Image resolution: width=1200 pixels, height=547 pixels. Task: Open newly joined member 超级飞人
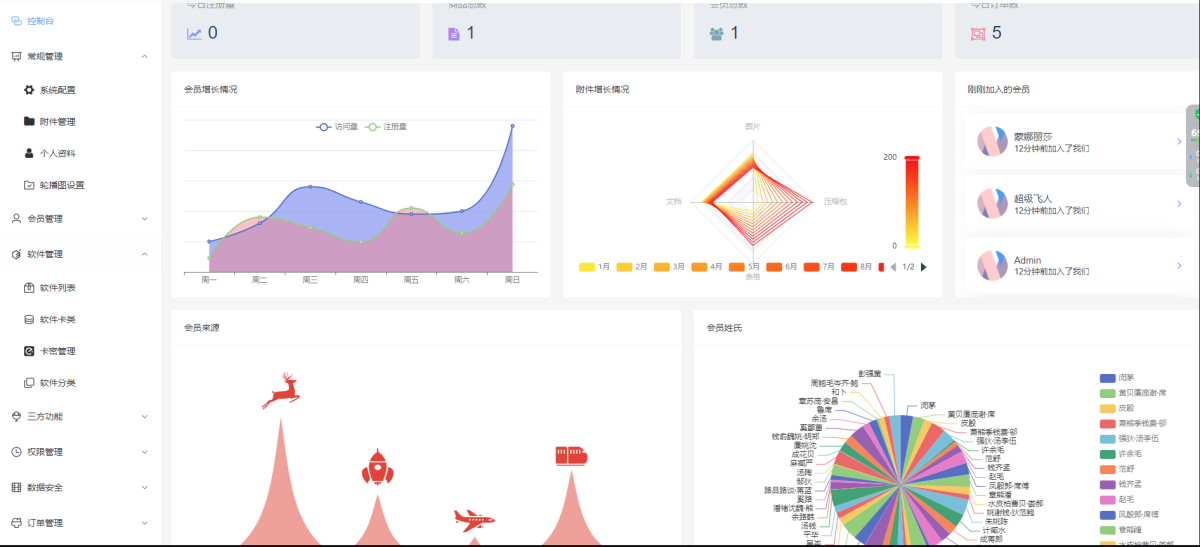tap(1078, 204)
